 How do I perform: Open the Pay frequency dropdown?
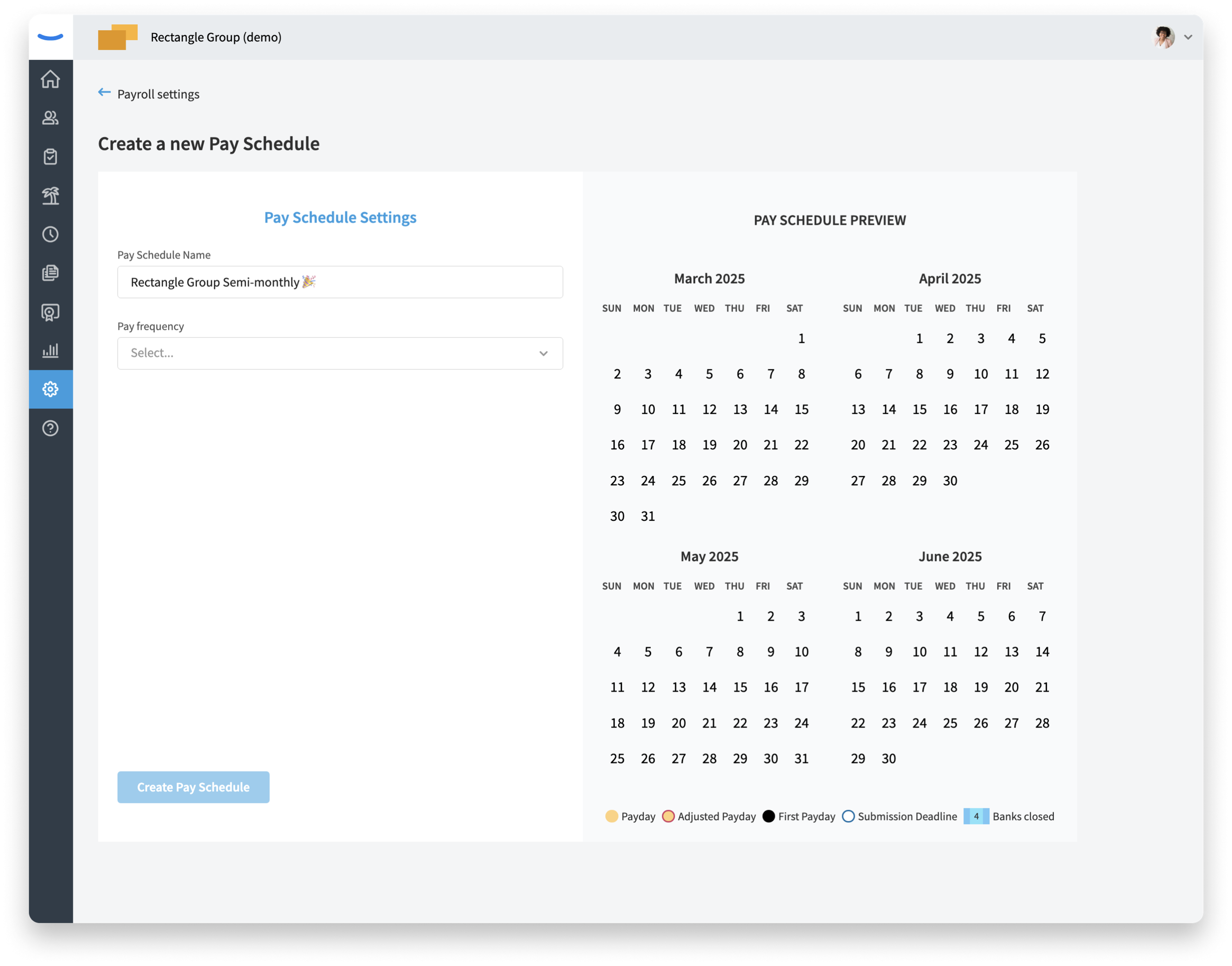pyautogui.click(x=340, y=354)
